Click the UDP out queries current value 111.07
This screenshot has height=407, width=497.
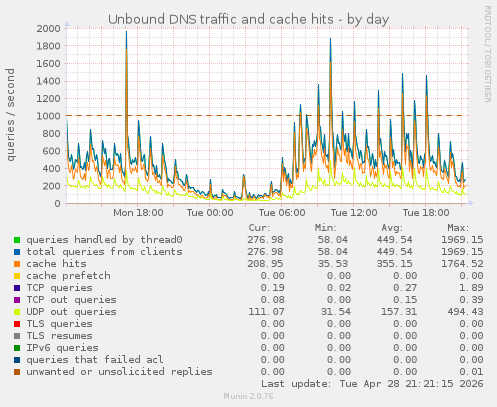point(266,312)
